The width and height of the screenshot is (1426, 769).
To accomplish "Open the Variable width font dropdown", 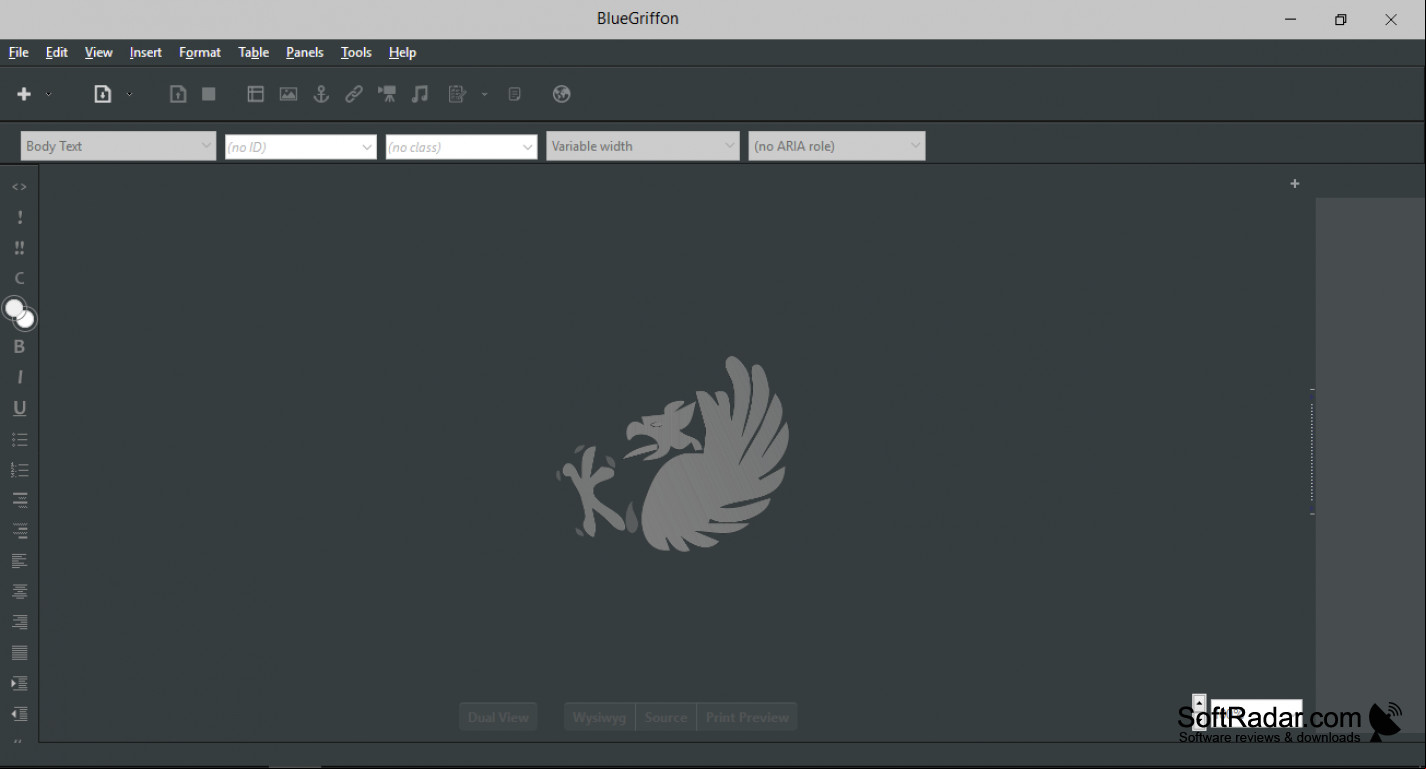I will point(643,146).
